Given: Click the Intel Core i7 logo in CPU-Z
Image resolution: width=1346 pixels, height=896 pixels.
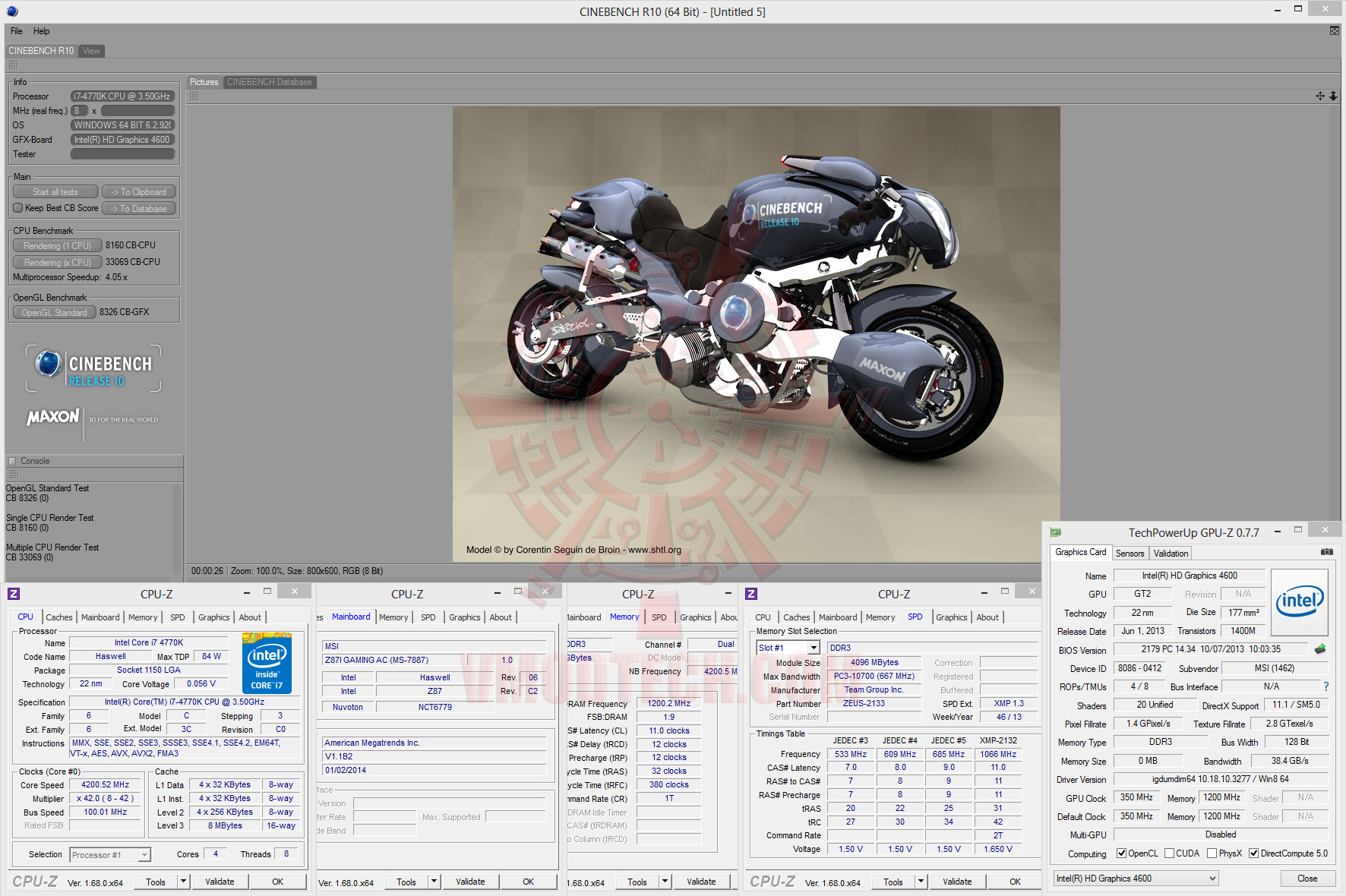Looking at the screenshot, I should (267, 663).
